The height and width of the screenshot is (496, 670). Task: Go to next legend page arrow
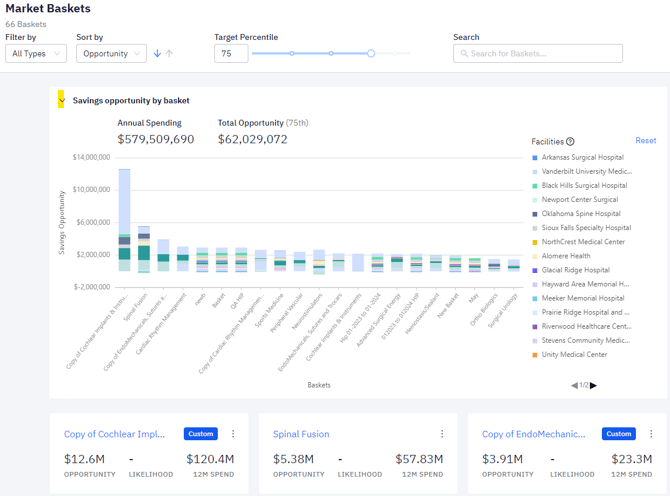coord(593,385)
